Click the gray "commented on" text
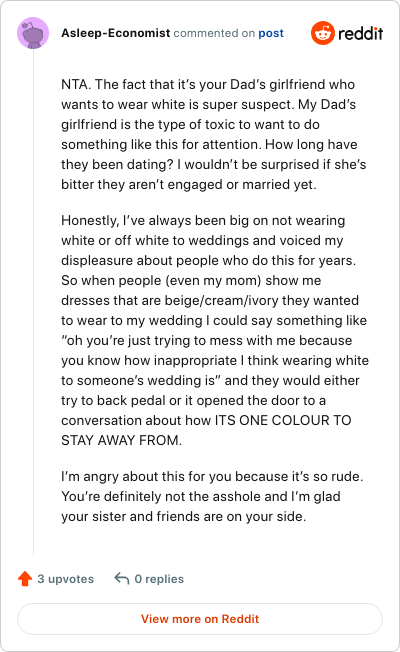This screenshot has width=400, height=652. [x=214, y=33]
